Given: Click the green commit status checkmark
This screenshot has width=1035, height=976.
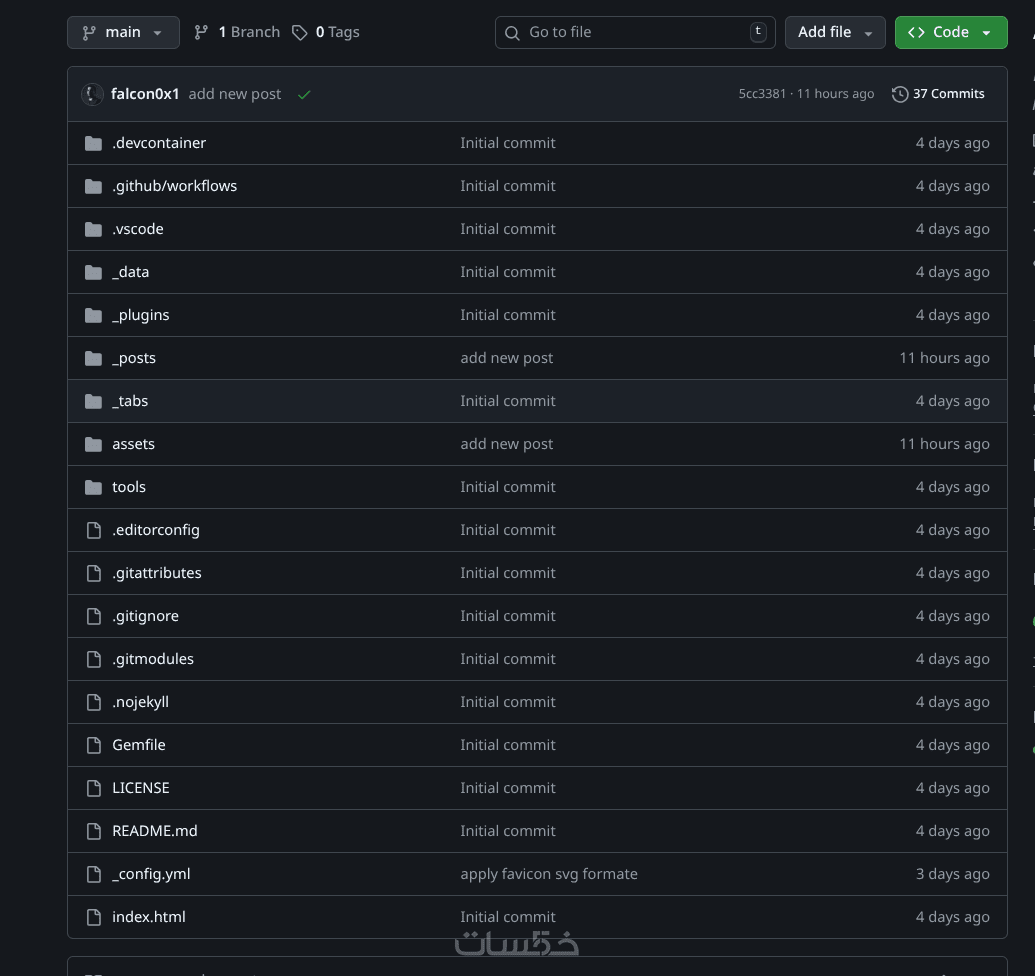Looking at the screenshot, I should [x=304, y=94].
